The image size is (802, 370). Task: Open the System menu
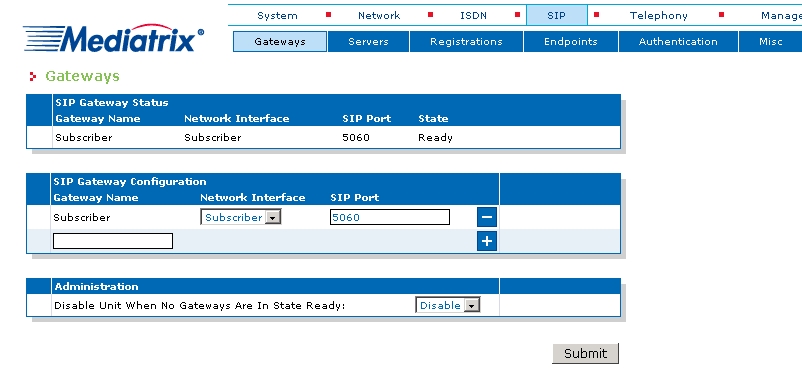click(x=277, y=15)
